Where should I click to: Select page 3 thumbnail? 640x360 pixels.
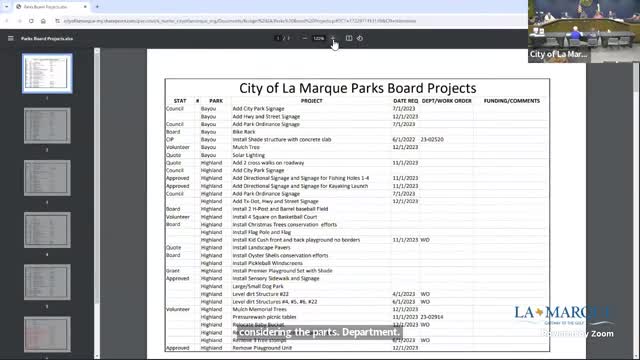pyautogui.click(x=47, y=178)
